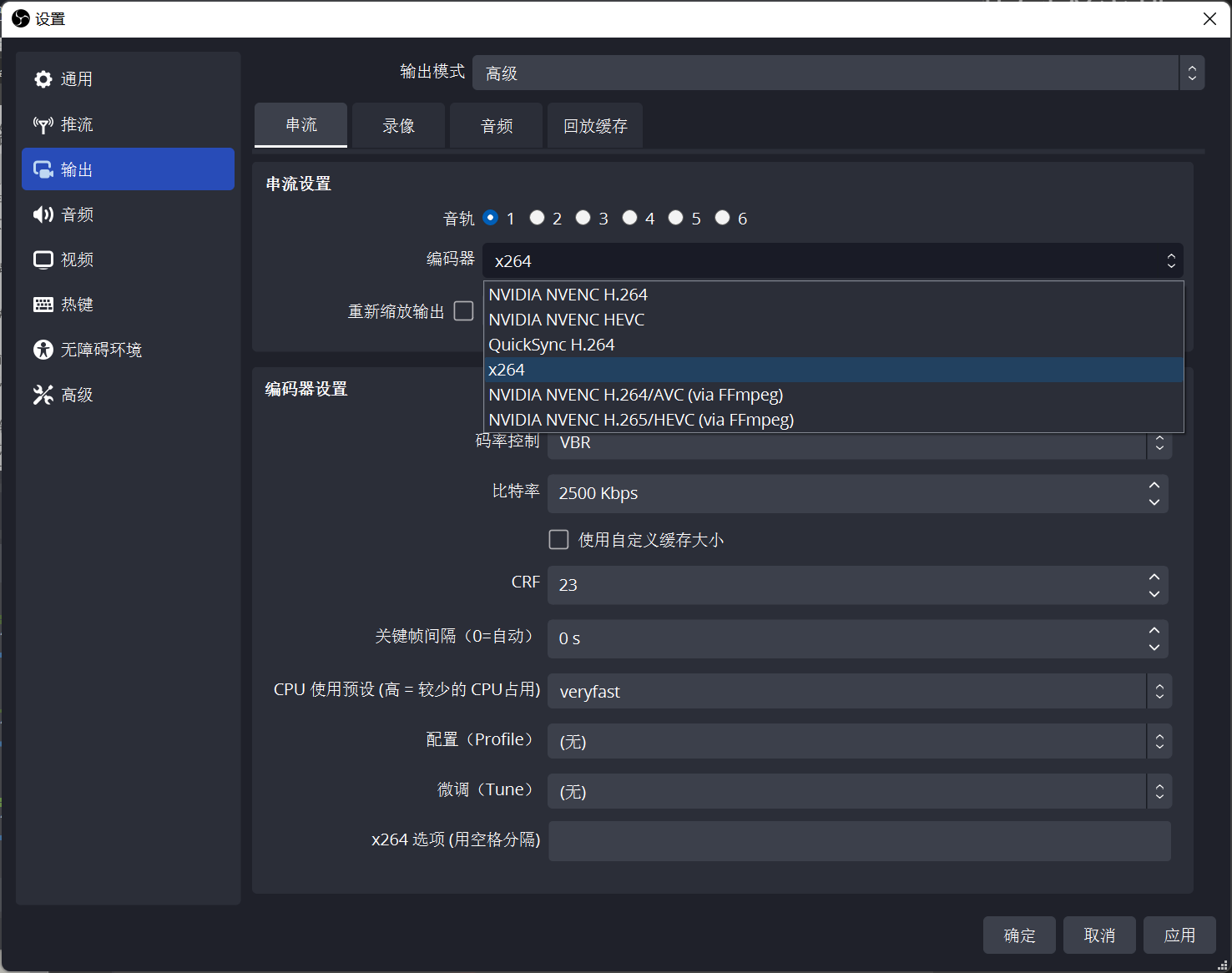Switch to the 回放缓存 tab
This screenshot has height=973, width=1232.
click(594, 125)
